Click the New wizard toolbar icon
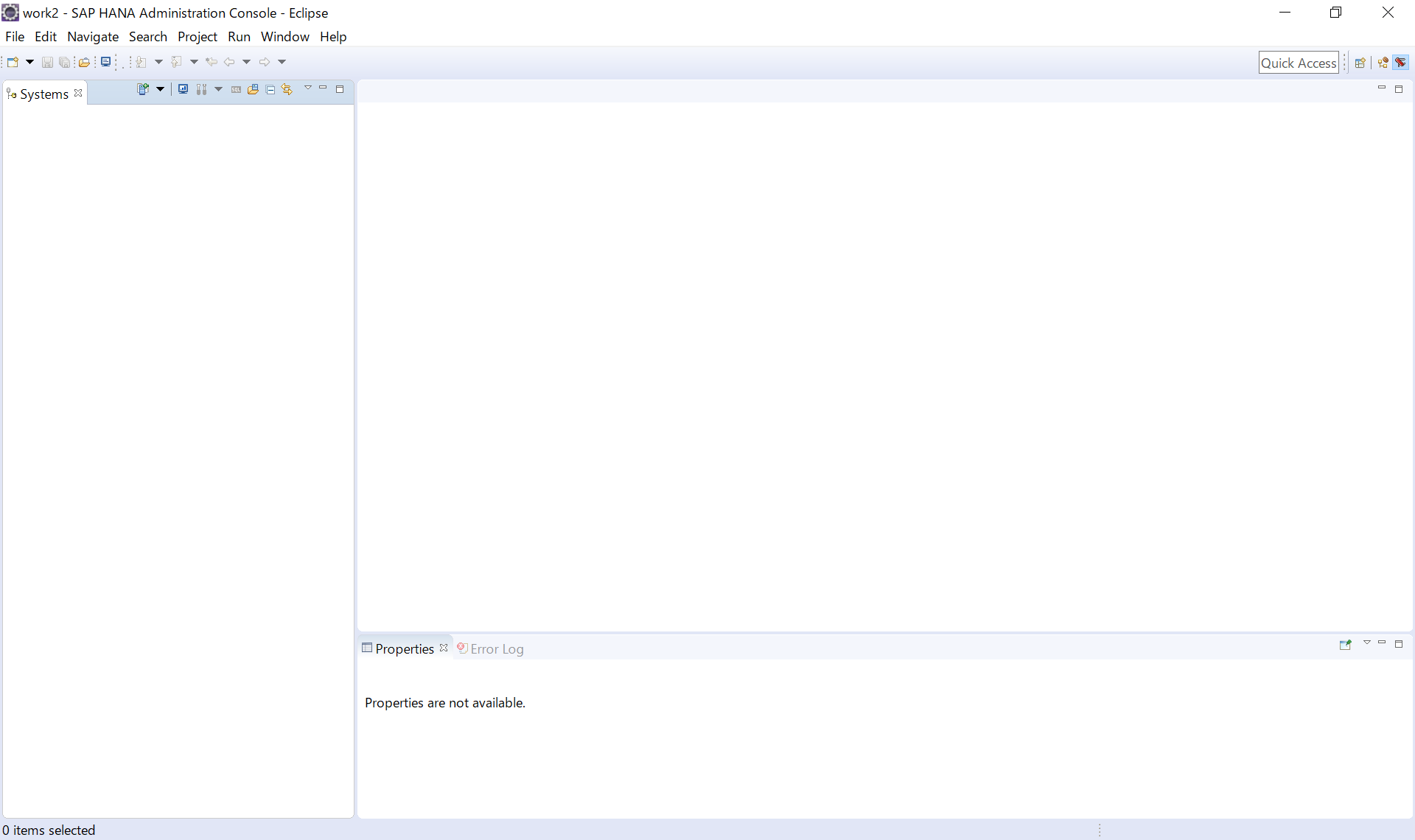The width and height of the screenshot is (1415, 840). (13, 62)
